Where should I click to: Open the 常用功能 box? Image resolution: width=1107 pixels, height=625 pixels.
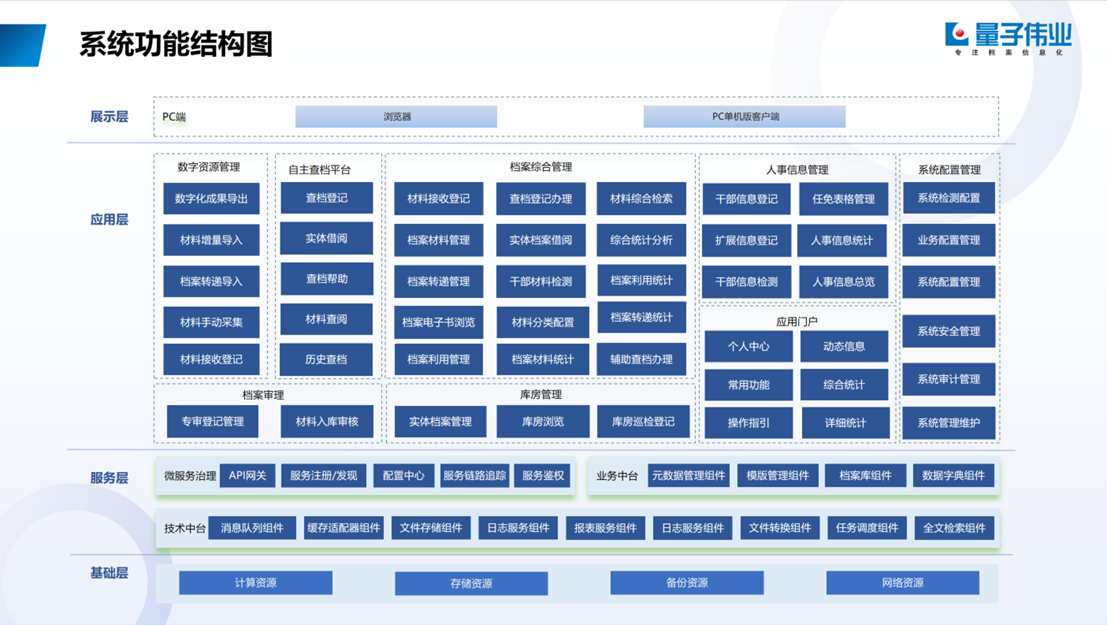[748, 385]
